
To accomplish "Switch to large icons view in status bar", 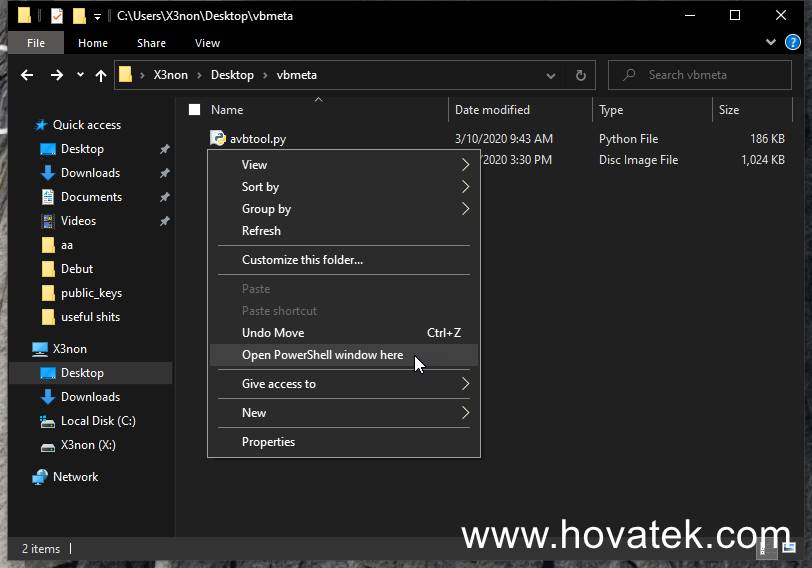I will (787, 548).
